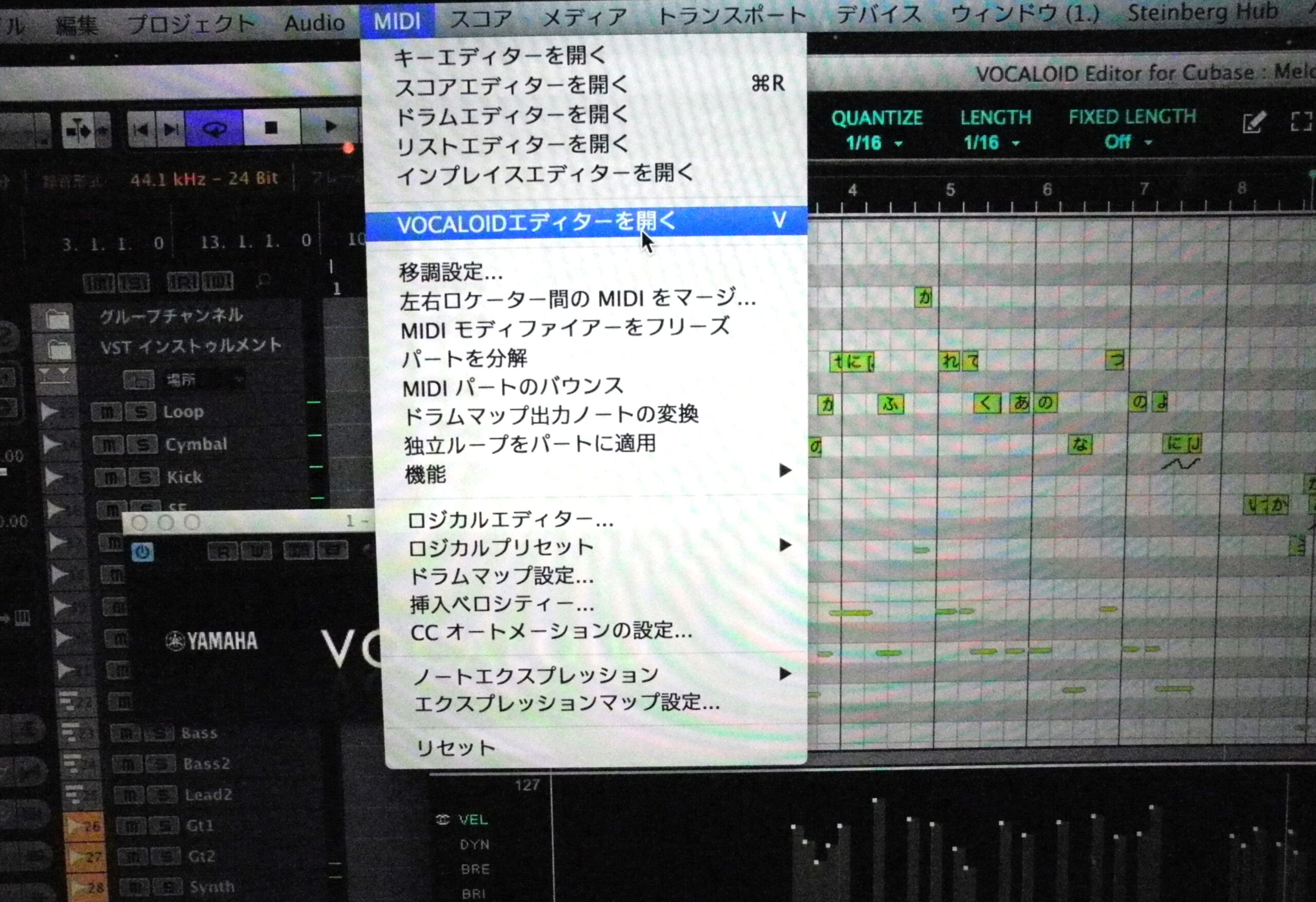Expand the ノートエクスプレッション submenu

(785, 674)
